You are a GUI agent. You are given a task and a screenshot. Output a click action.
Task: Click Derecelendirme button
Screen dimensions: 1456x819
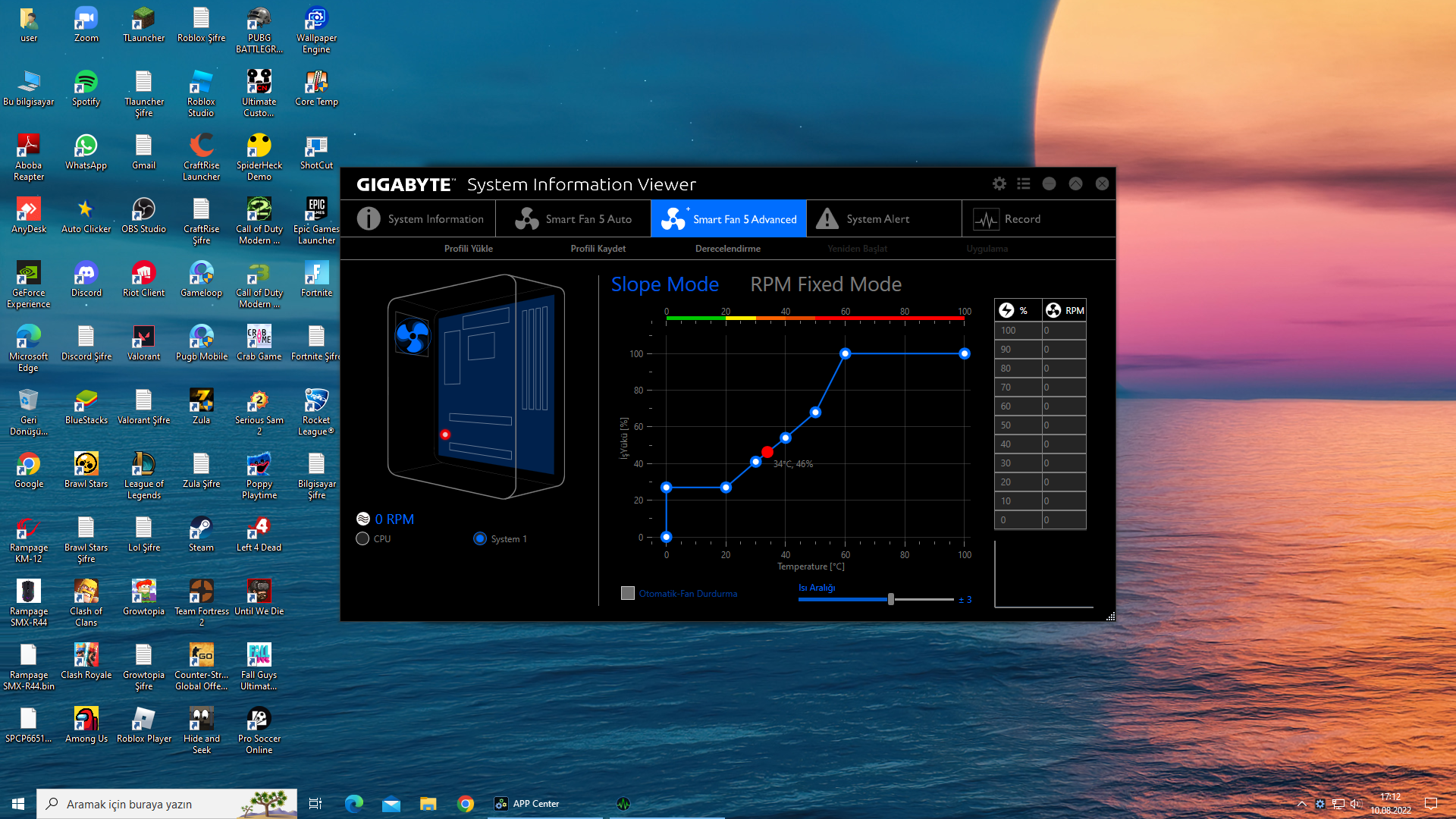(x=727, y=249)
